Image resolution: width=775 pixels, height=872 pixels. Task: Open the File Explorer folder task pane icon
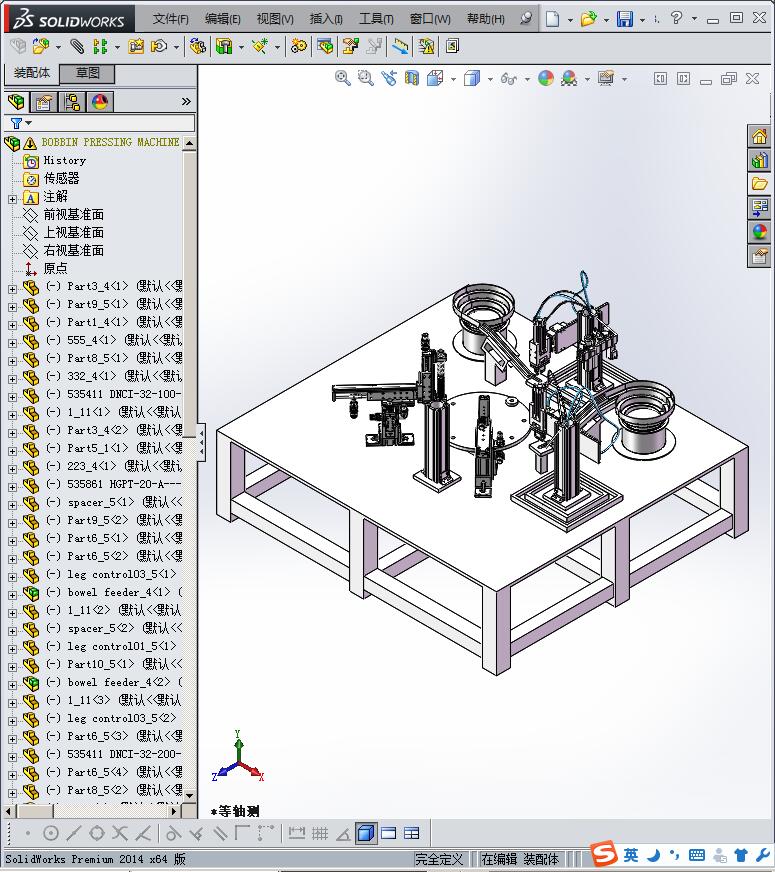click(759, 184)
